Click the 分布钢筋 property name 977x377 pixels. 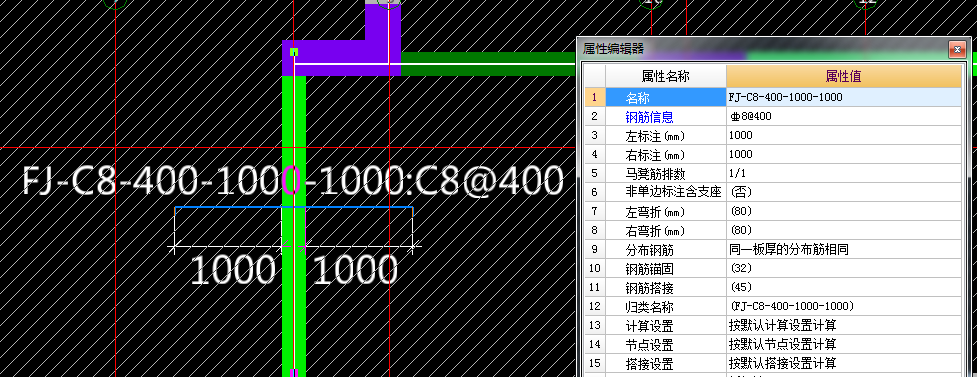pos(649,250)
